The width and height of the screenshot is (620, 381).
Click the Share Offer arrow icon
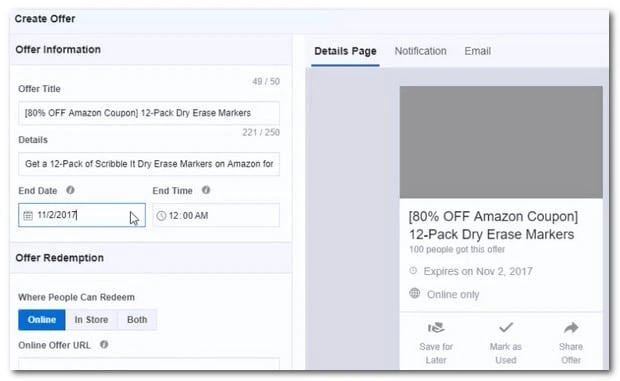(x=571, y=327)
